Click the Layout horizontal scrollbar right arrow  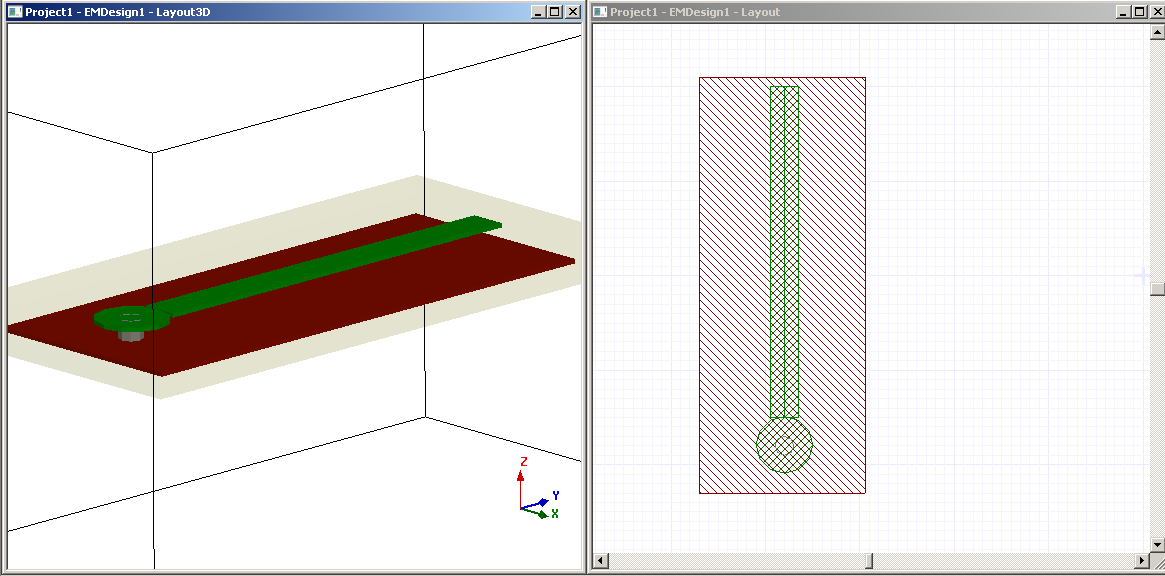tap(1142, 560)
